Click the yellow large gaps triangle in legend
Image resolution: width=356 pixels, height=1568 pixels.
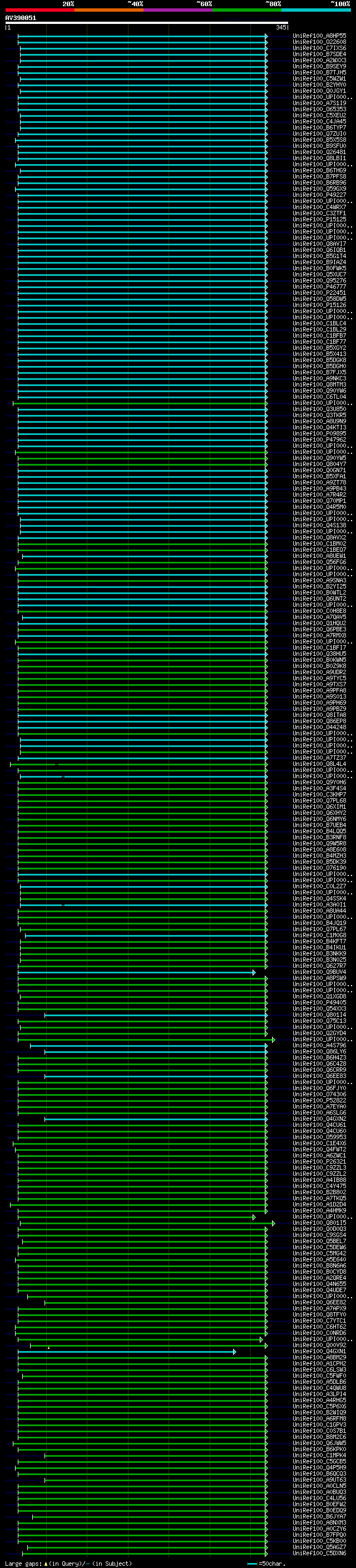tap(46, 1563)
